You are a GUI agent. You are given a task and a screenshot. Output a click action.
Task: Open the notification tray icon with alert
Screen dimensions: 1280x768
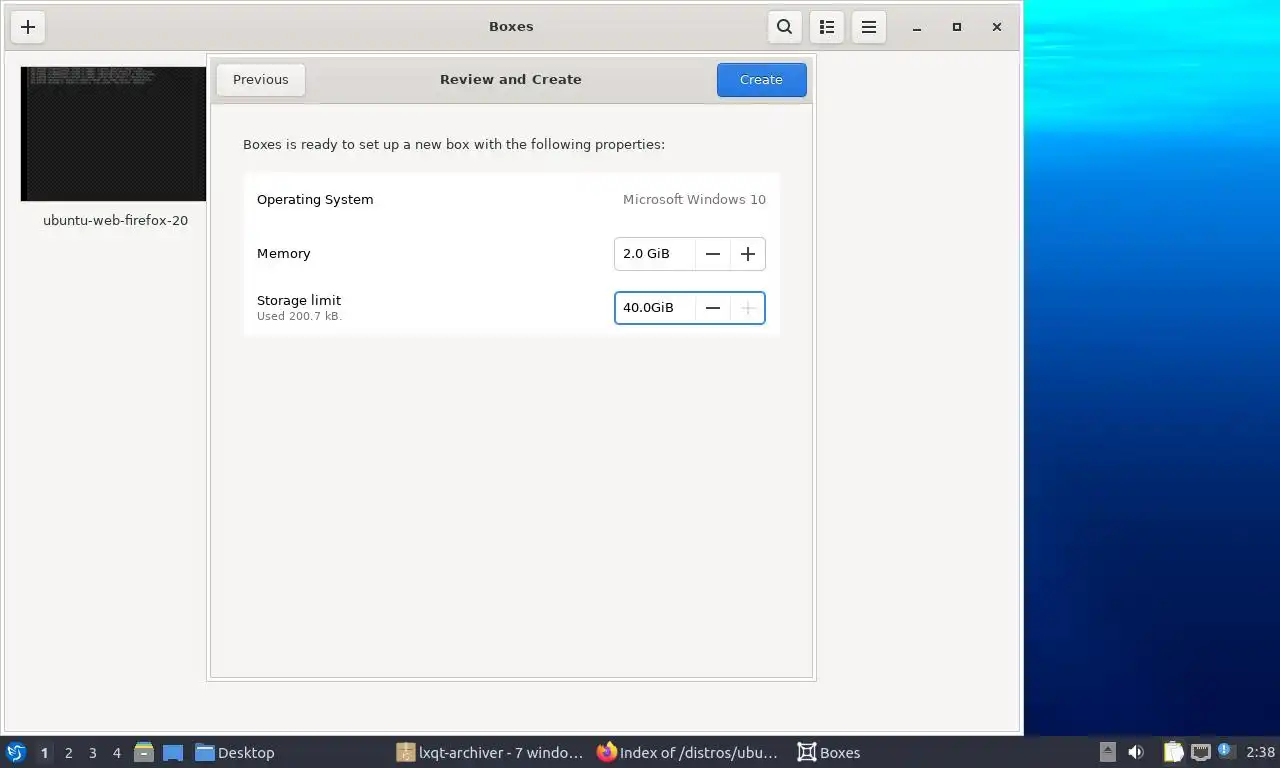click(x=1226, y=751)
